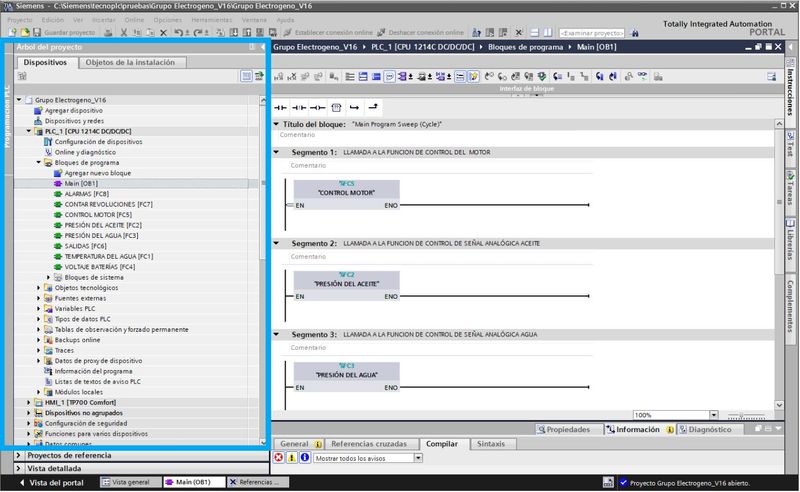Viewport: 800px width, 492px height.
Task: Click the undo arrow icon
Action: coord(179,33)
